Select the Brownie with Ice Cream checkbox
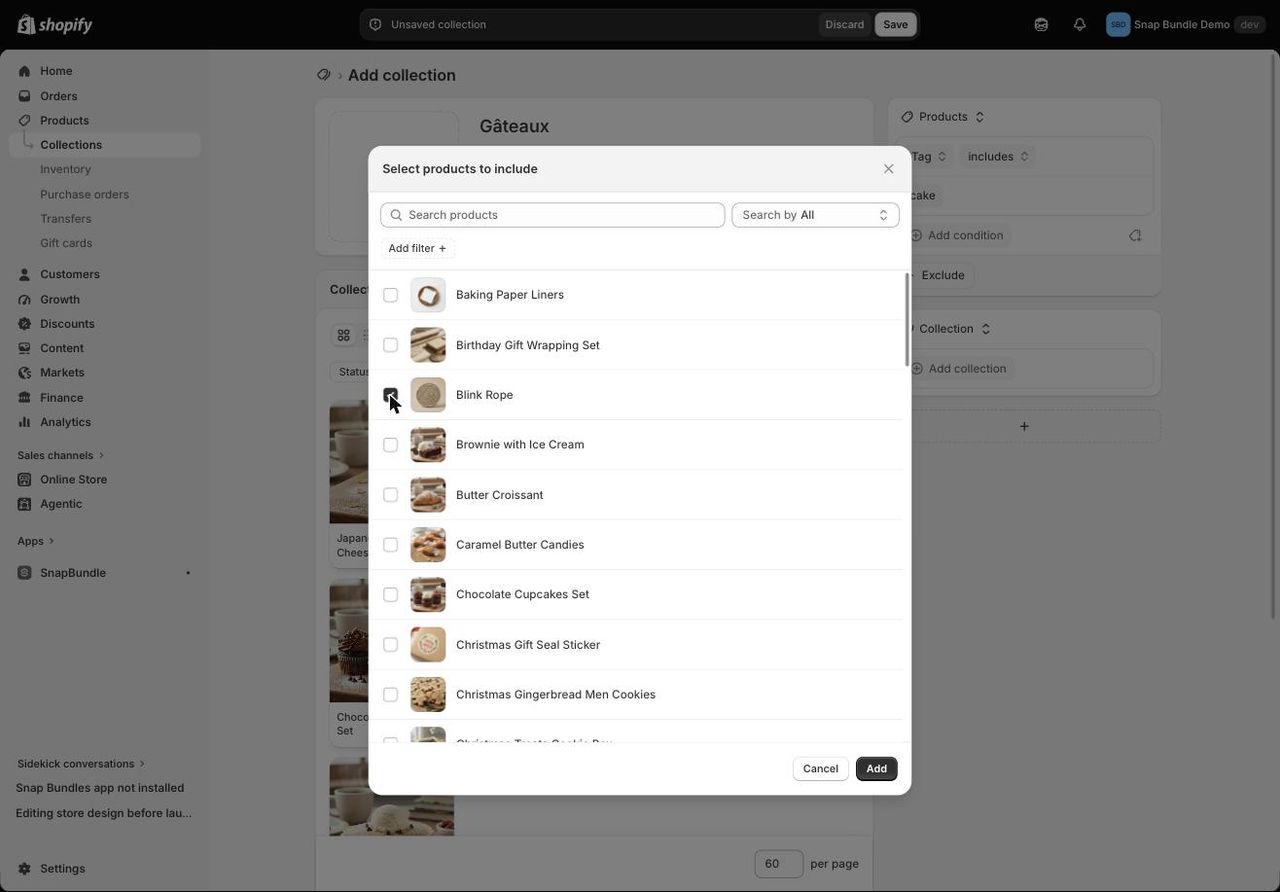The image size is (1280, 892). coord(391,445)
